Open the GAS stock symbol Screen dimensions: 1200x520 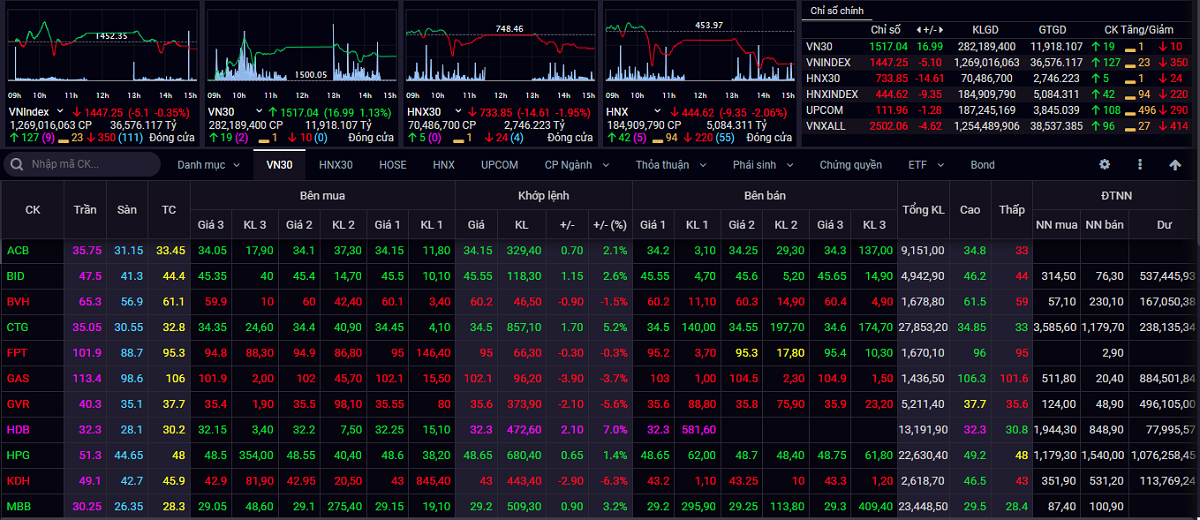pyautogui.click(x=17, y=379)
